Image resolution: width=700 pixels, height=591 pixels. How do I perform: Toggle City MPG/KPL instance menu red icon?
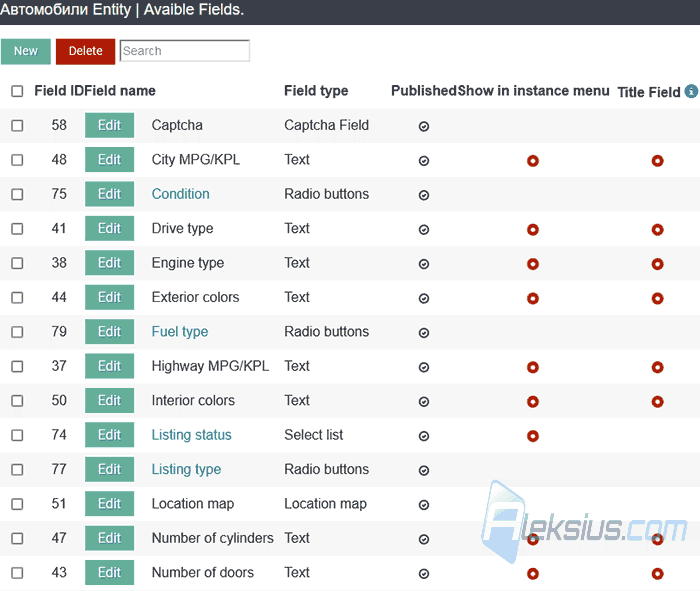tap(533, 161)
